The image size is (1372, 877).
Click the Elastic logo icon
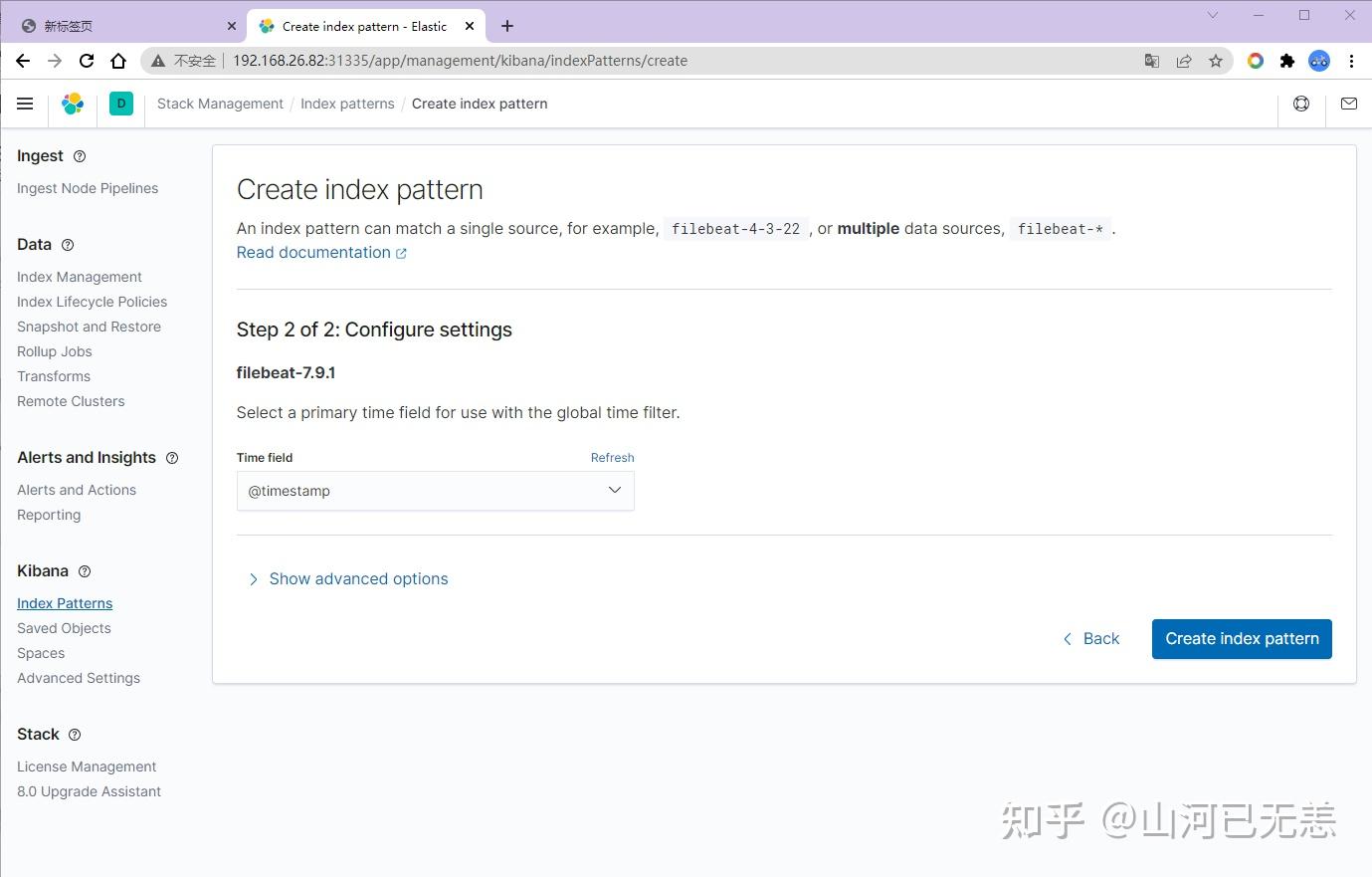pyautogui.click(x=73, y=104)
